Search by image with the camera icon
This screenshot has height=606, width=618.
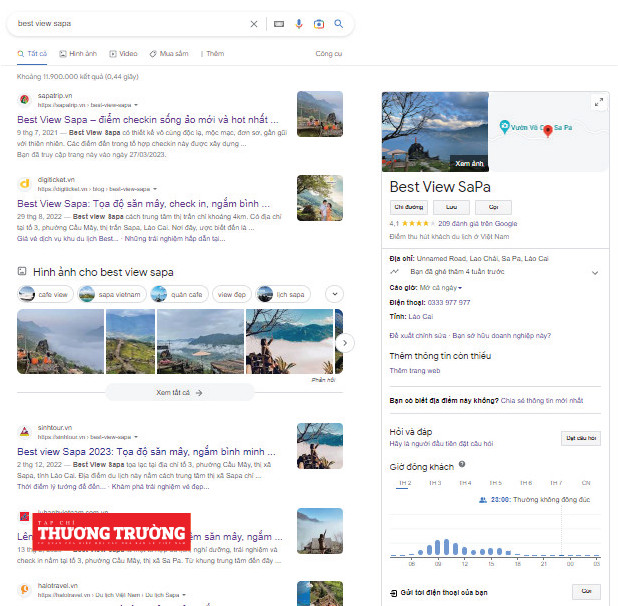(319, 23)
